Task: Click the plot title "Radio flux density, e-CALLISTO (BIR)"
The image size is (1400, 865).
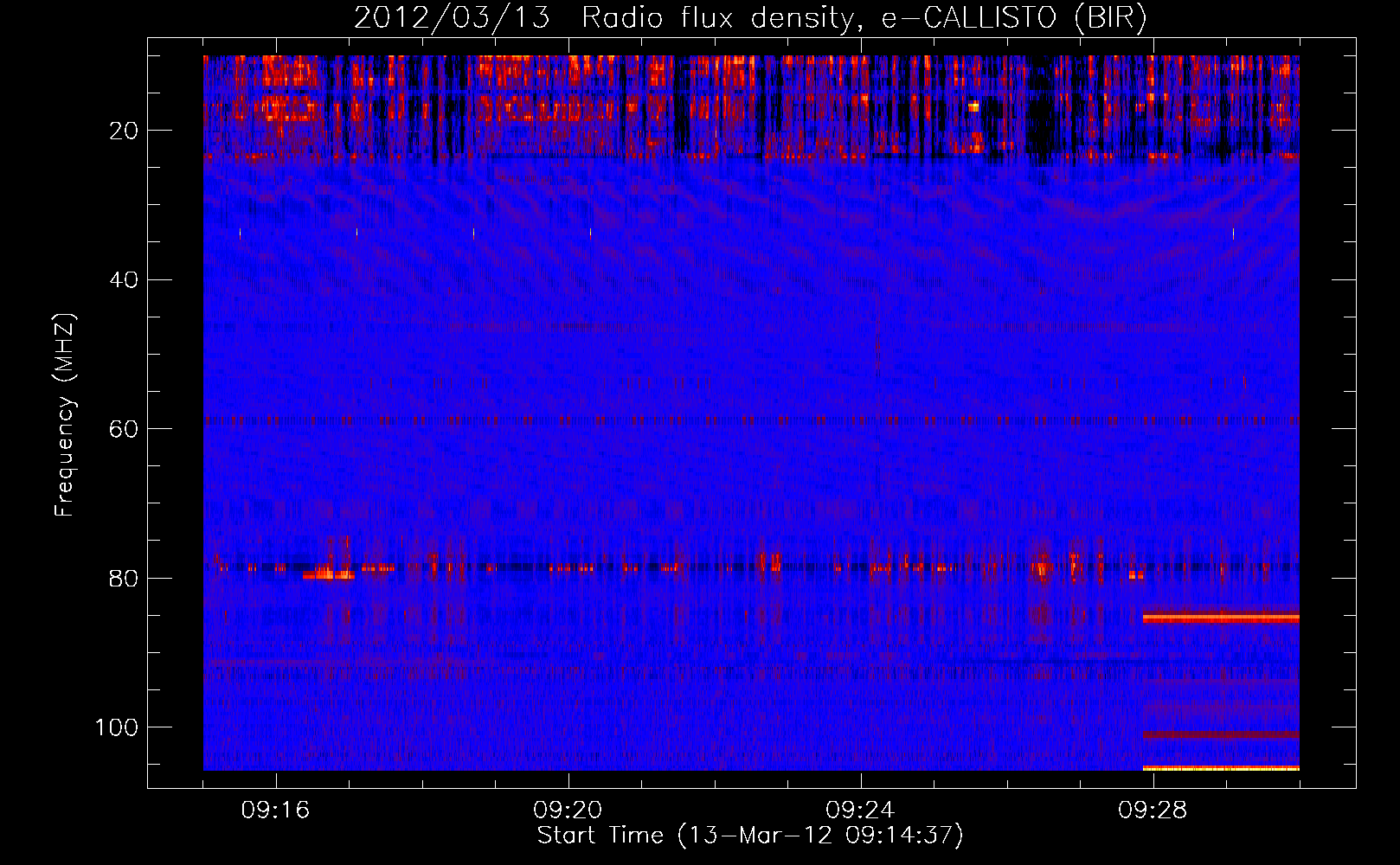Action: point(864,17)
